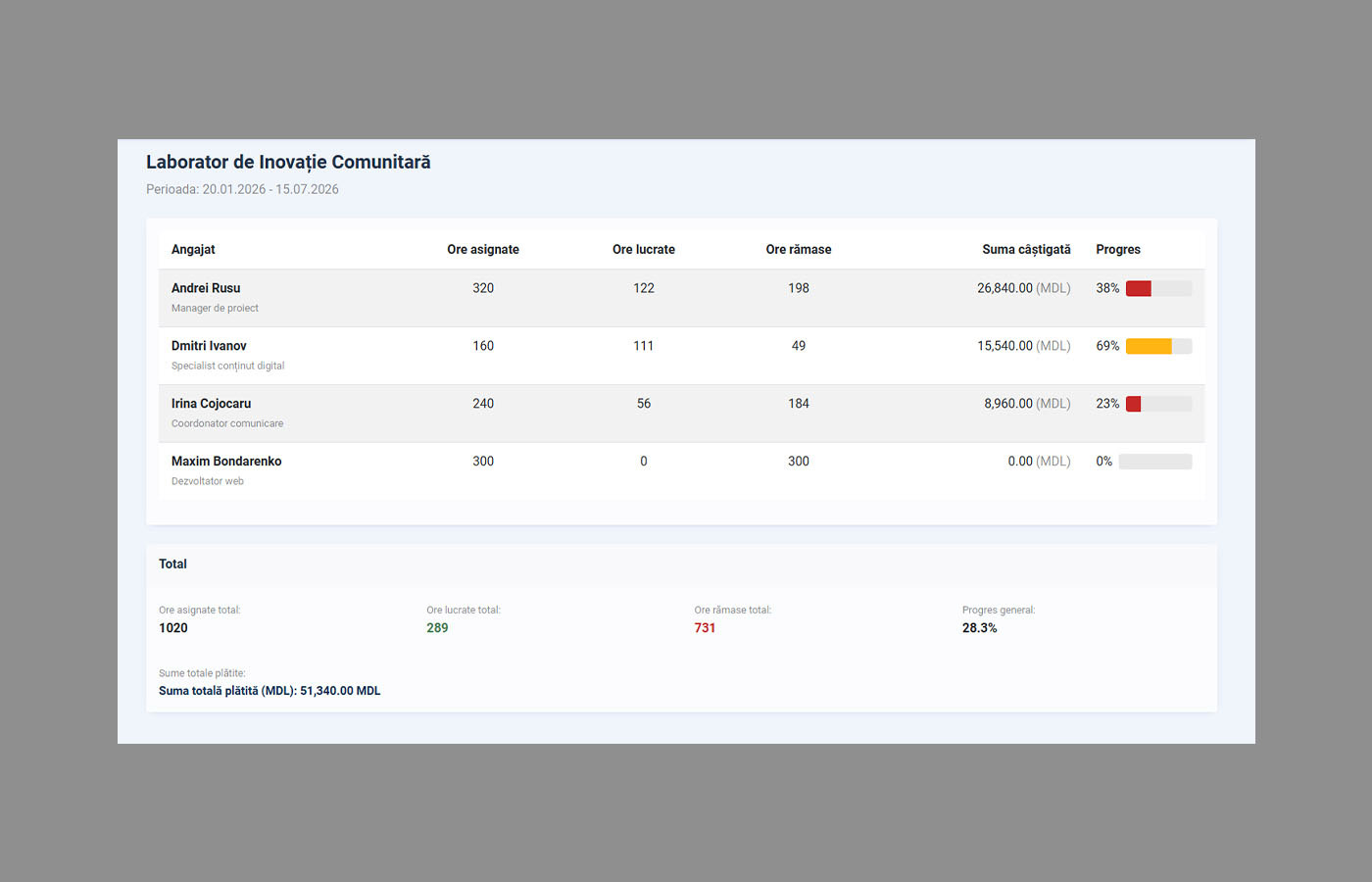Image resolution: width=1372 pixels, height=882 pixels.
Task: Click on Dmitri Ivanov's name
Action: point(209,346)
